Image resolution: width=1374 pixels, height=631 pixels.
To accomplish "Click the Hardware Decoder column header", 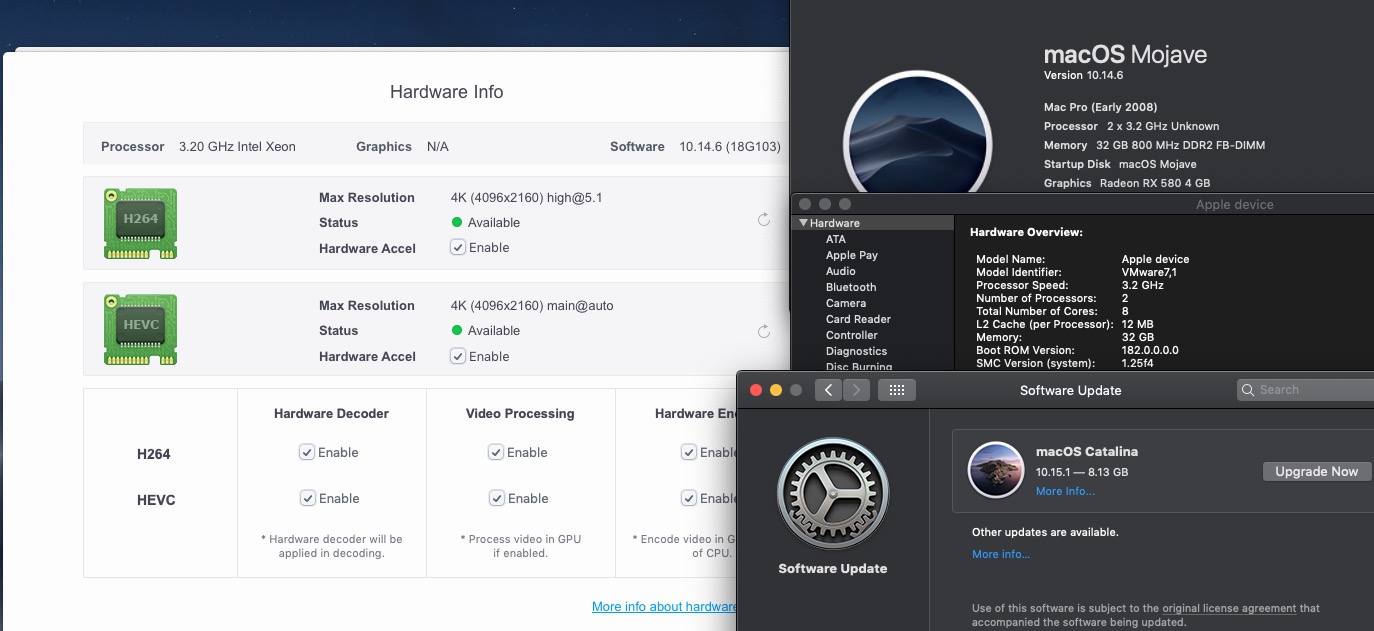I will point(331,413).
